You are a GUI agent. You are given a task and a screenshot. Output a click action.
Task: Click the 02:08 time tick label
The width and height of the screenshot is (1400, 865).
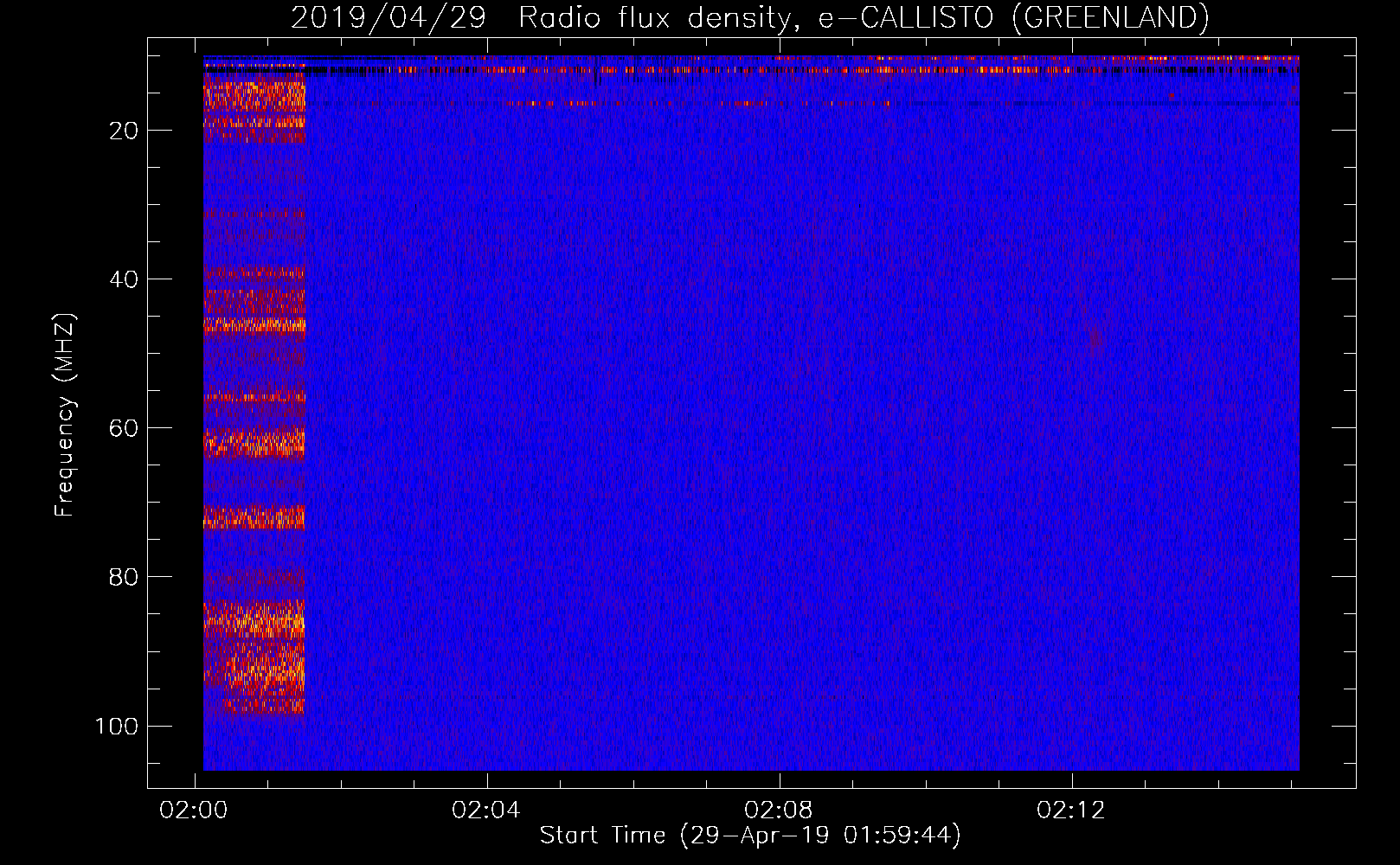click(x=779, y=811)
